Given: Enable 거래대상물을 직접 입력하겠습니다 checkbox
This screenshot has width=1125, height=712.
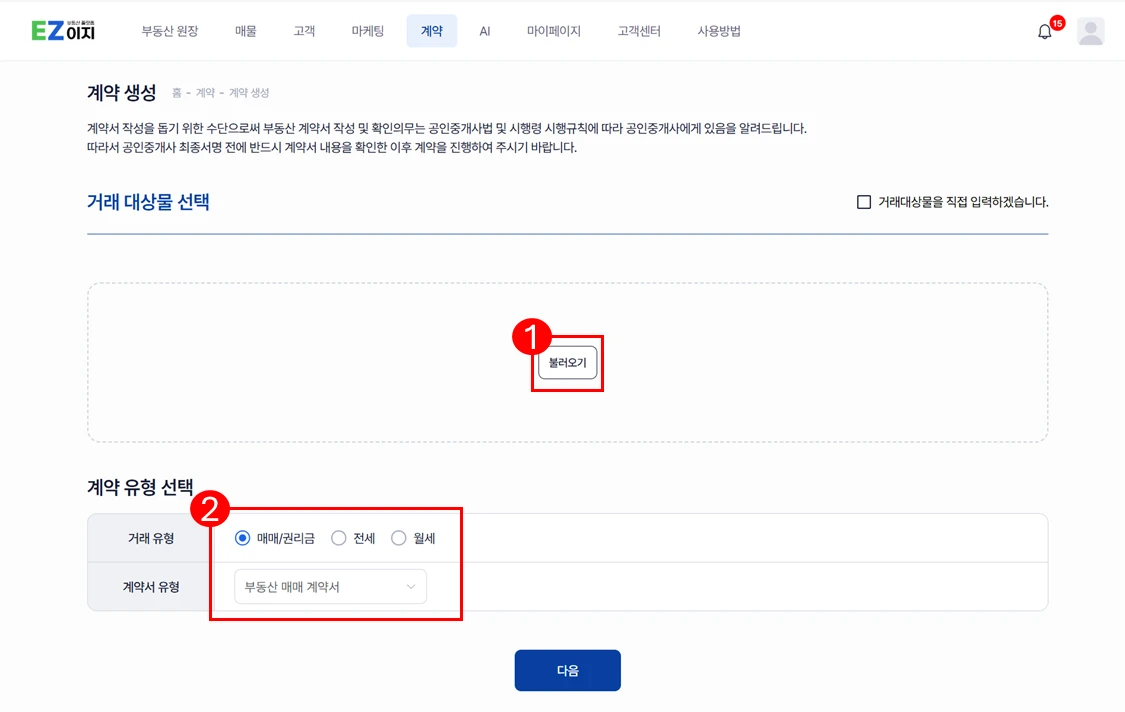Looking at the screenshot, I should (864, 202).
